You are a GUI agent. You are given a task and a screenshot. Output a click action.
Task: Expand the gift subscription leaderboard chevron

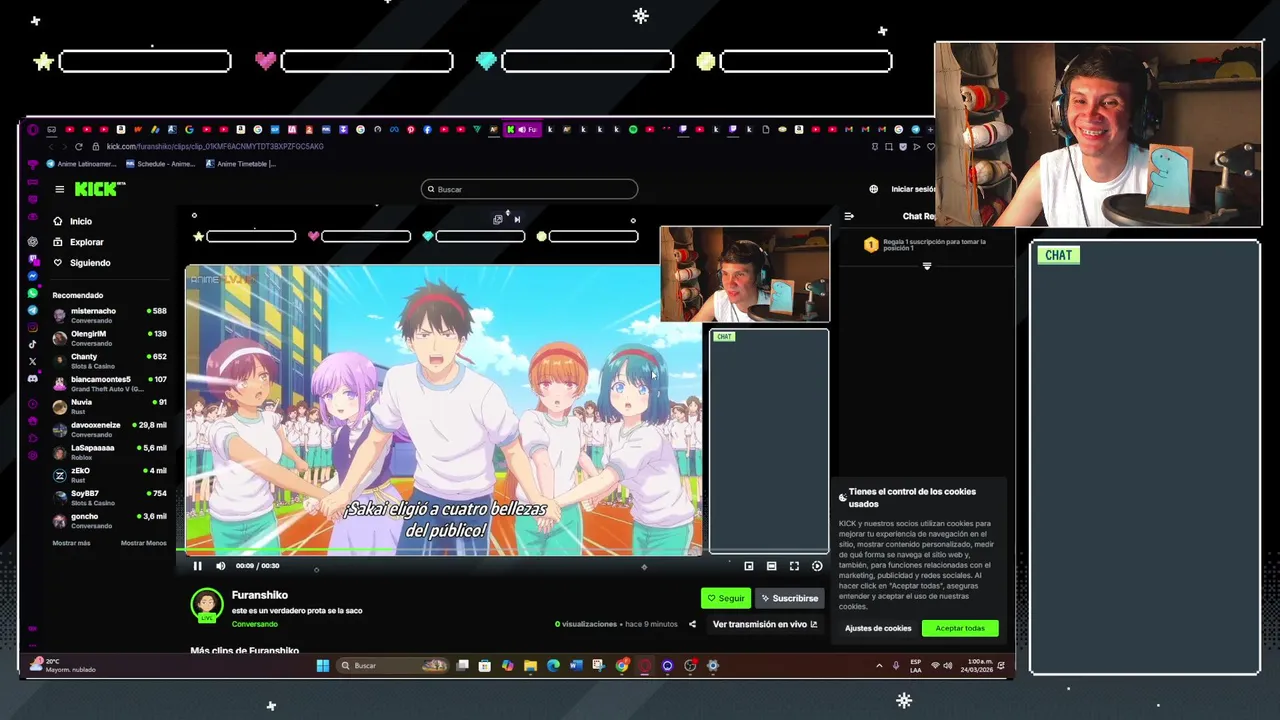point(927,266)
